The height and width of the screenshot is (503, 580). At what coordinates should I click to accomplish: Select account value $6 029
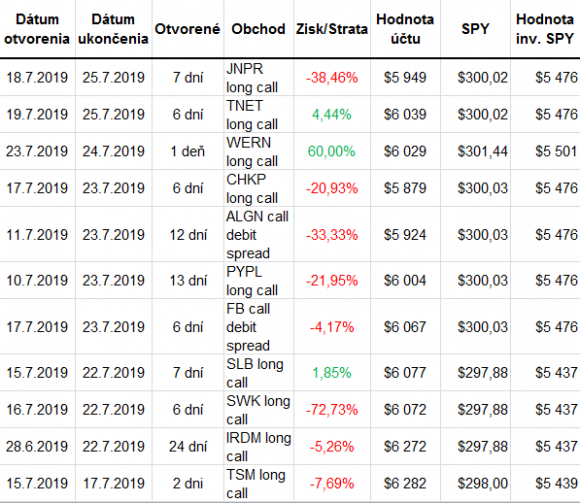pos(405,151)
